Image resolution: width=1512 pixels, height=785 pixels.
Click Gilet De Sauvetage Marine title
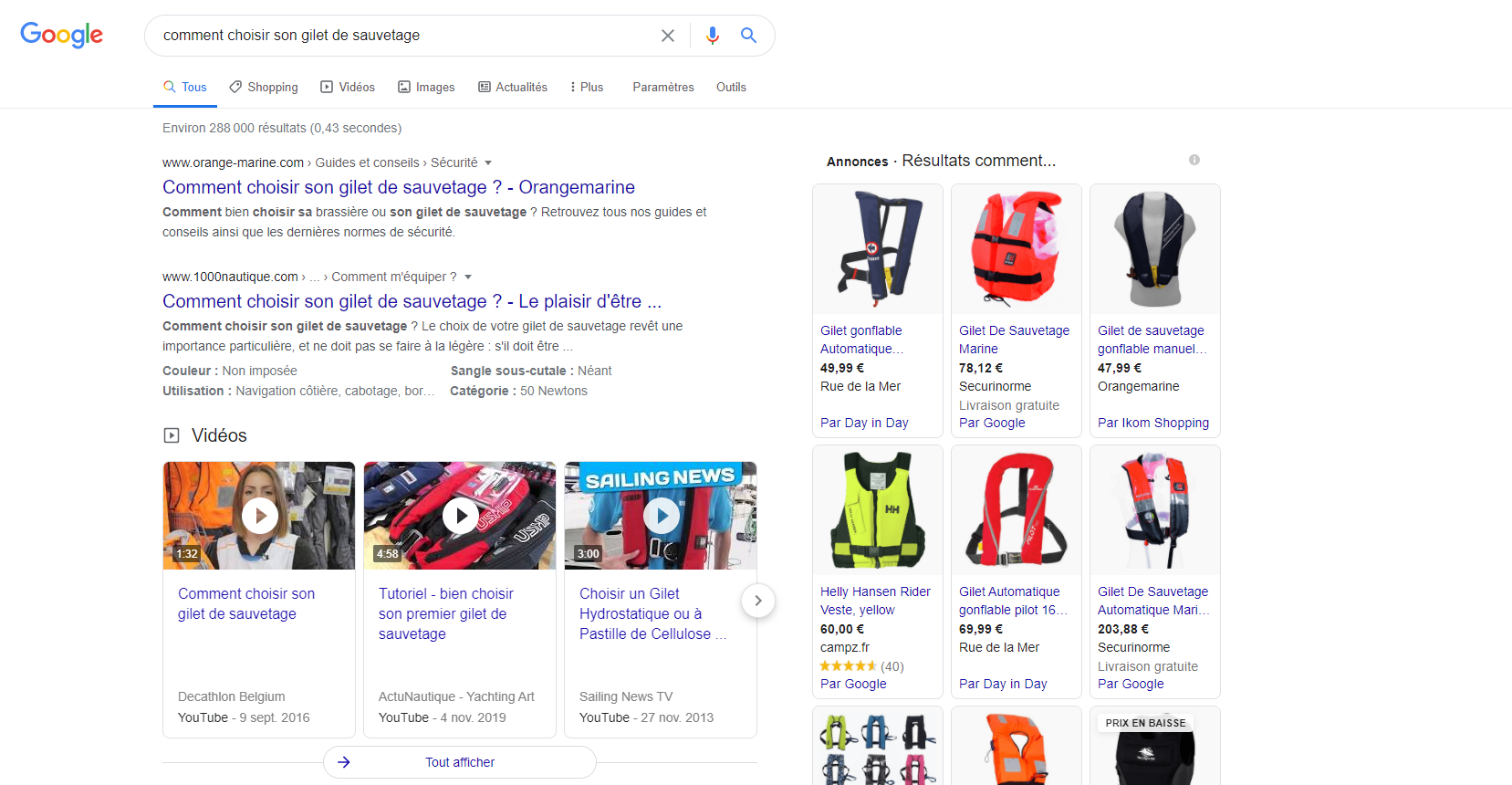point(1014,340)
